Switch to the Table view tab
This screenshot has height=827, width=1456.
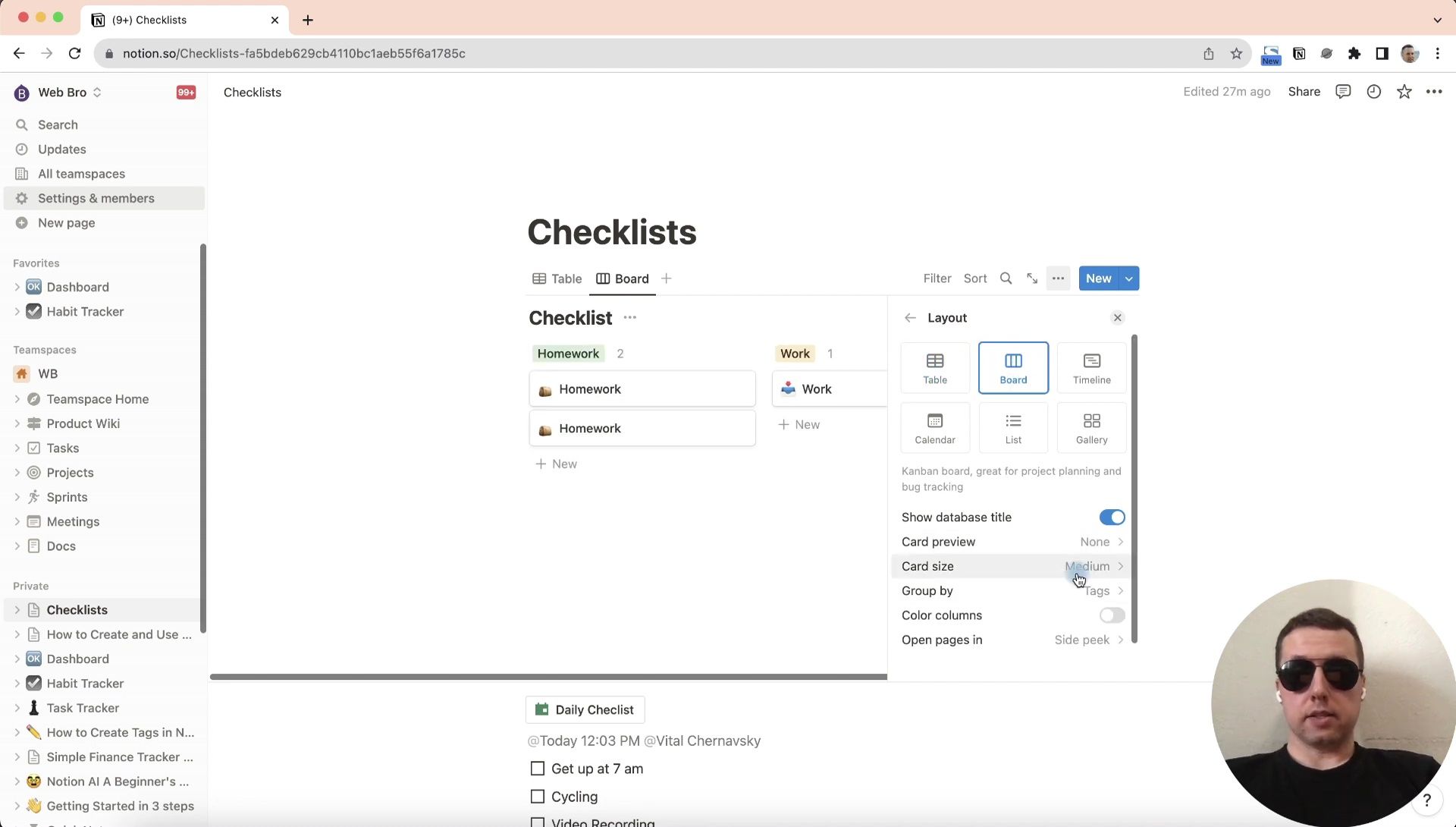[557, 278]
